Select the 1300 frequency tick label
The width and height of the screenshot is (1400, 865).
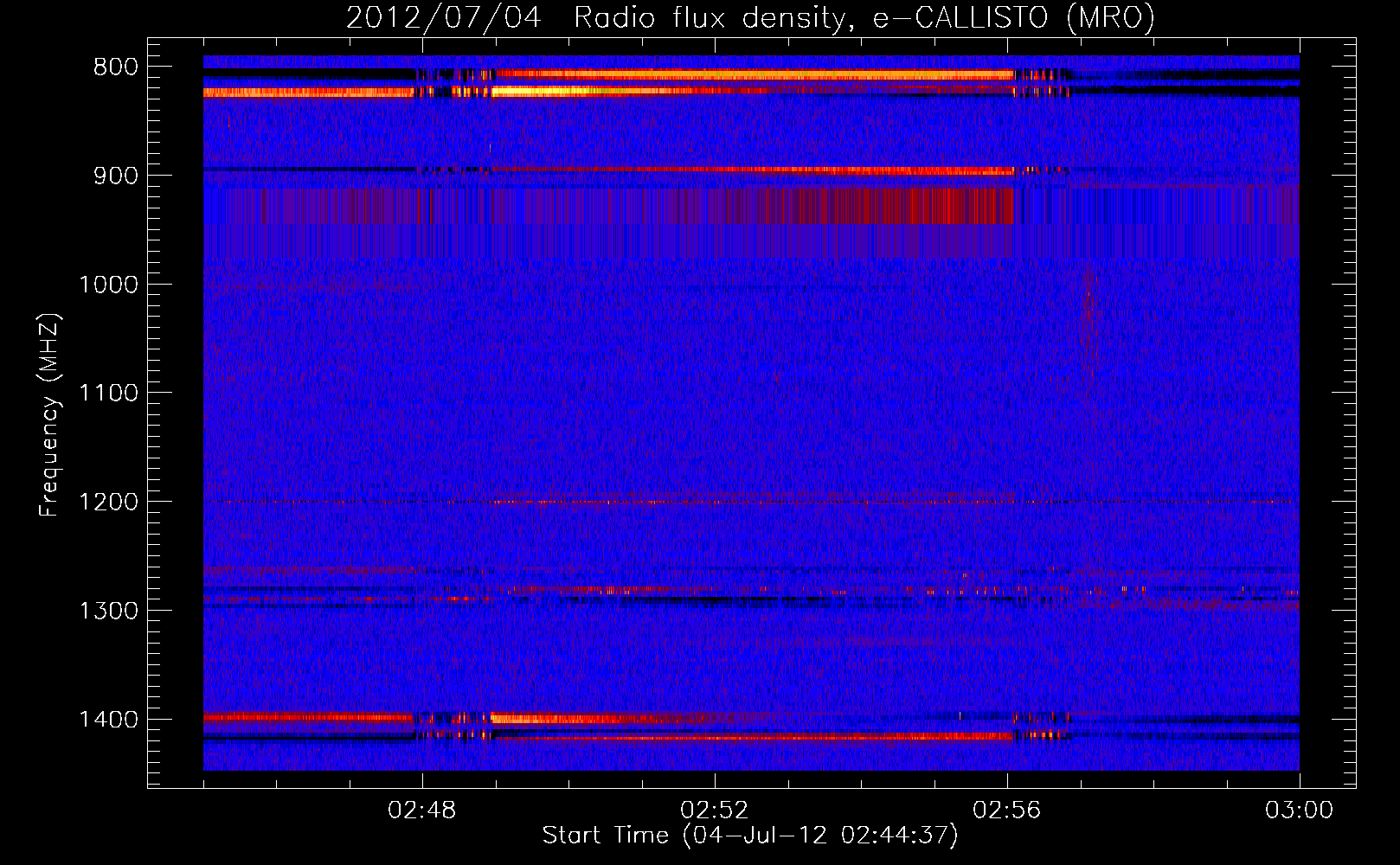108,611
